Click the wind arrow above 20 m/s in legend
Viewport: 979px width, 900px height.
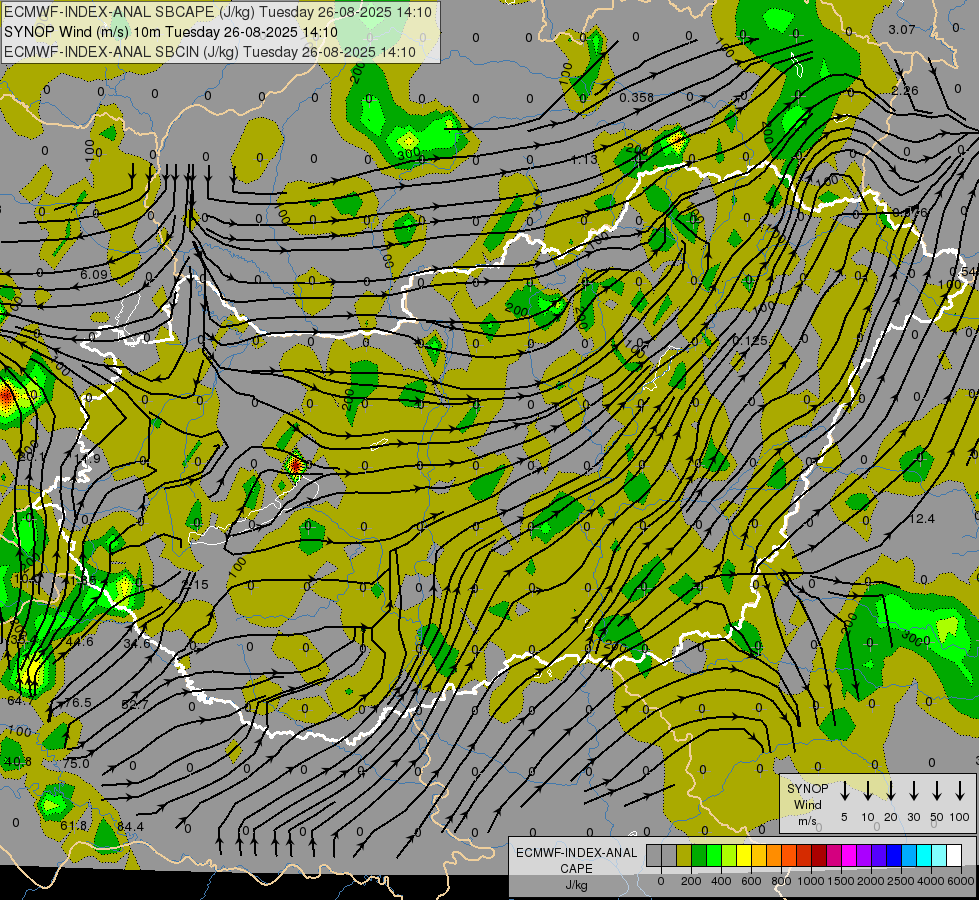tap(891, 791)
